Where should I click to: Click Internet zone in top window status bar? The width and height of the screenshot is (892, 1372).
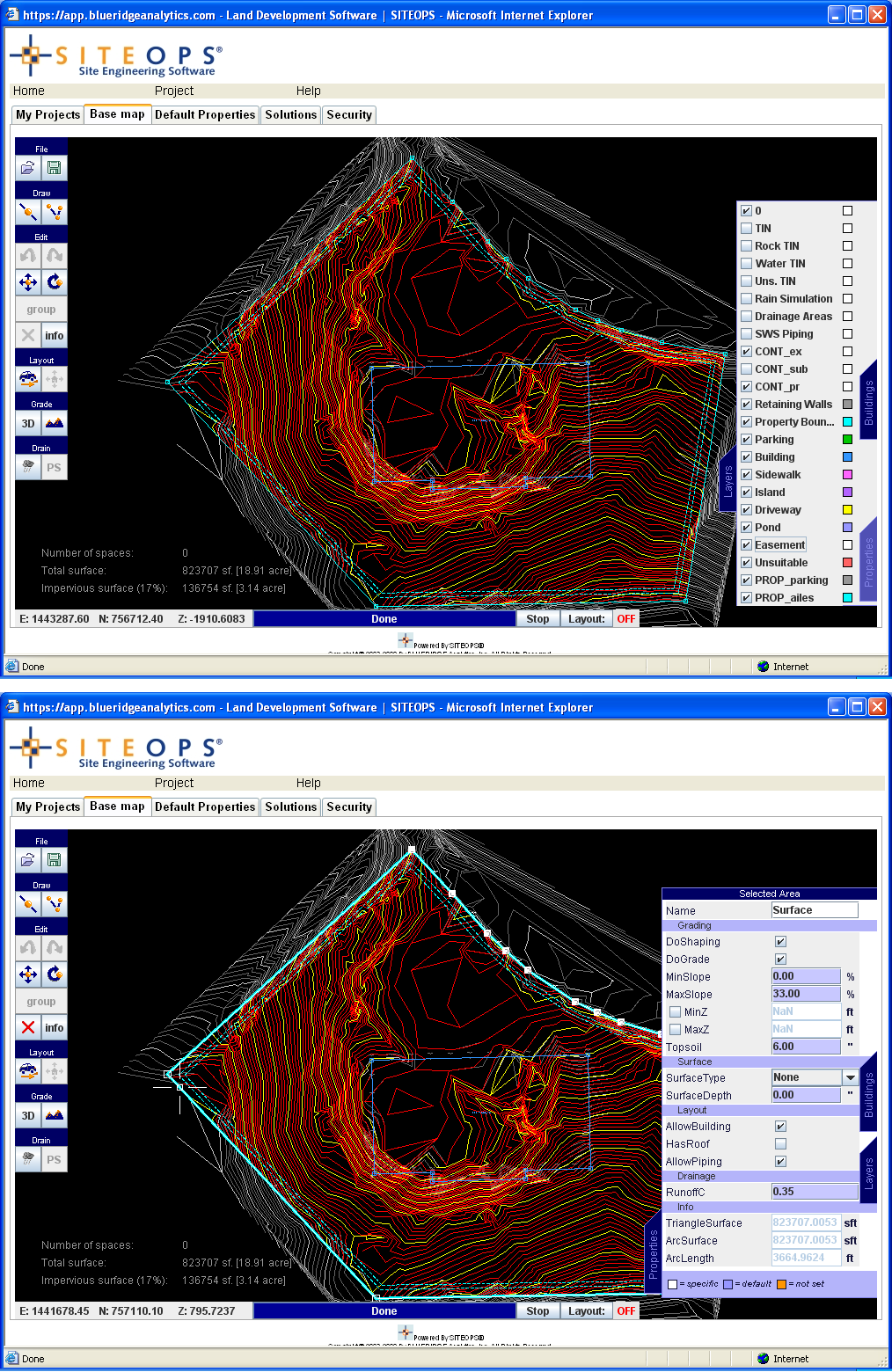click(783, 667)
